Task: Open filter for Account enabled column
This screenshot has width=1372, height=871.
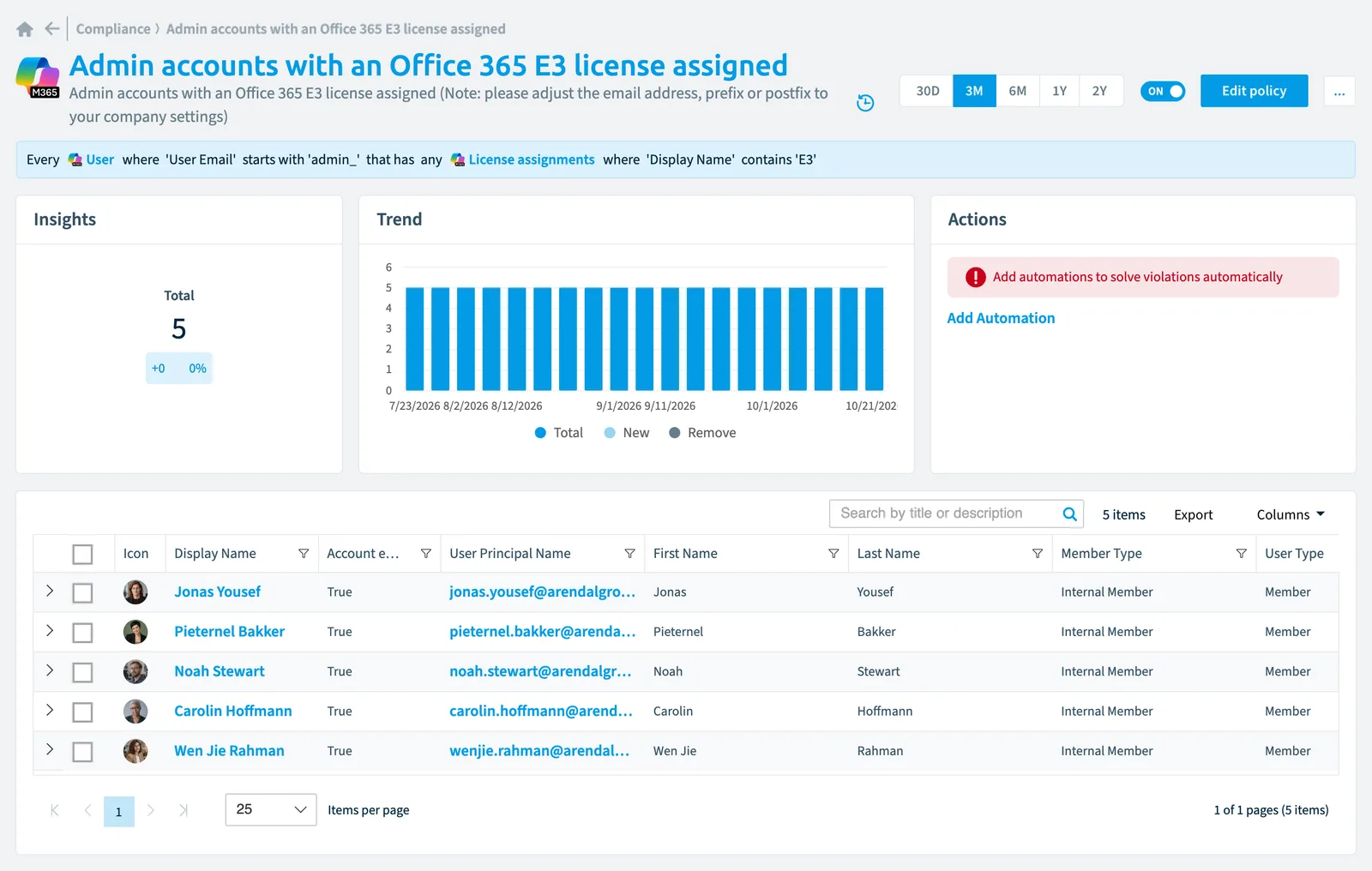Action: [x=426, y=554]
